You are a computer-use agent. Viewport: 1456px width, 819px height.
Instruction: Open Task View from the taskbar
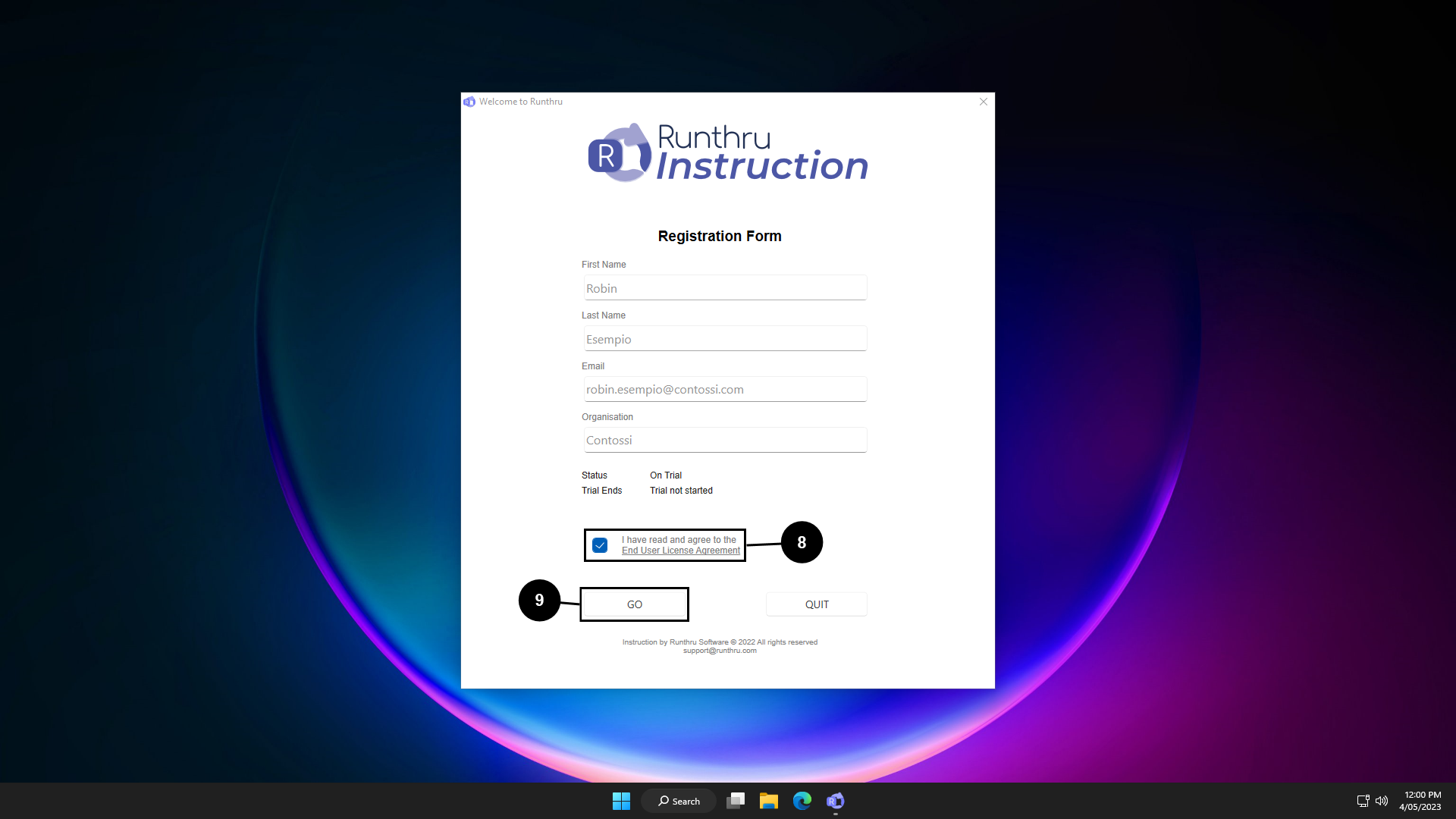(735, 801)
